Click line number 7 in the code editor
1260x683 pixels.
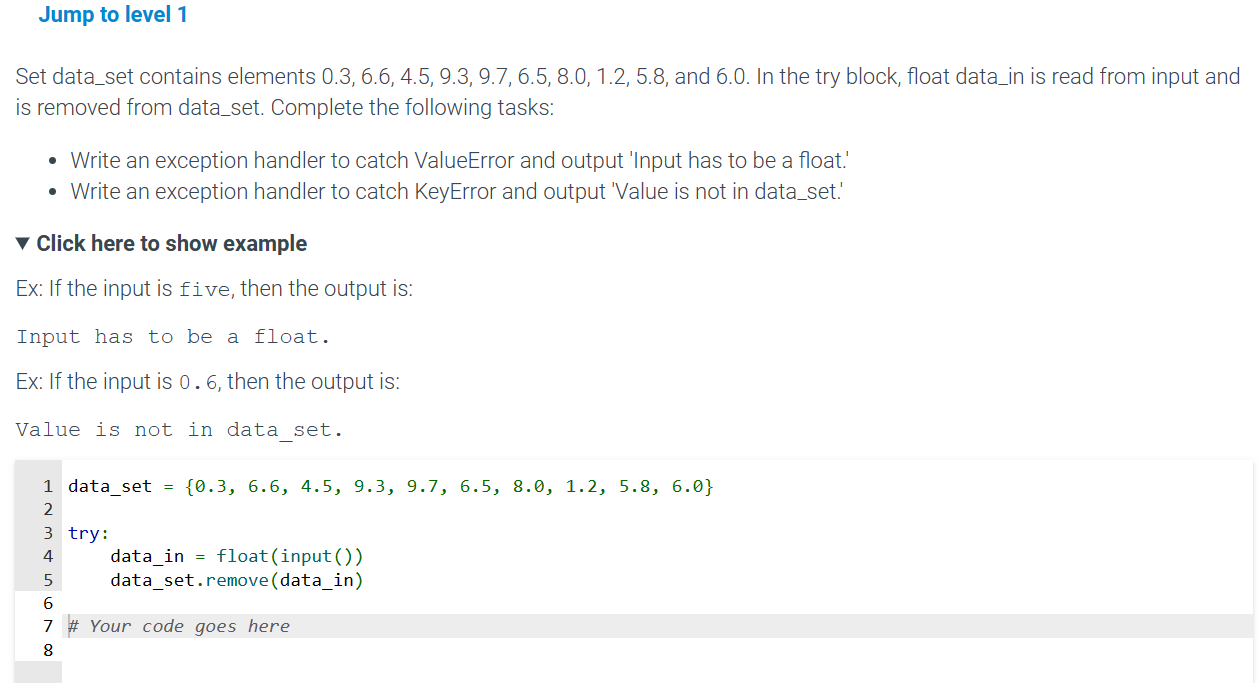click(47, 626)
